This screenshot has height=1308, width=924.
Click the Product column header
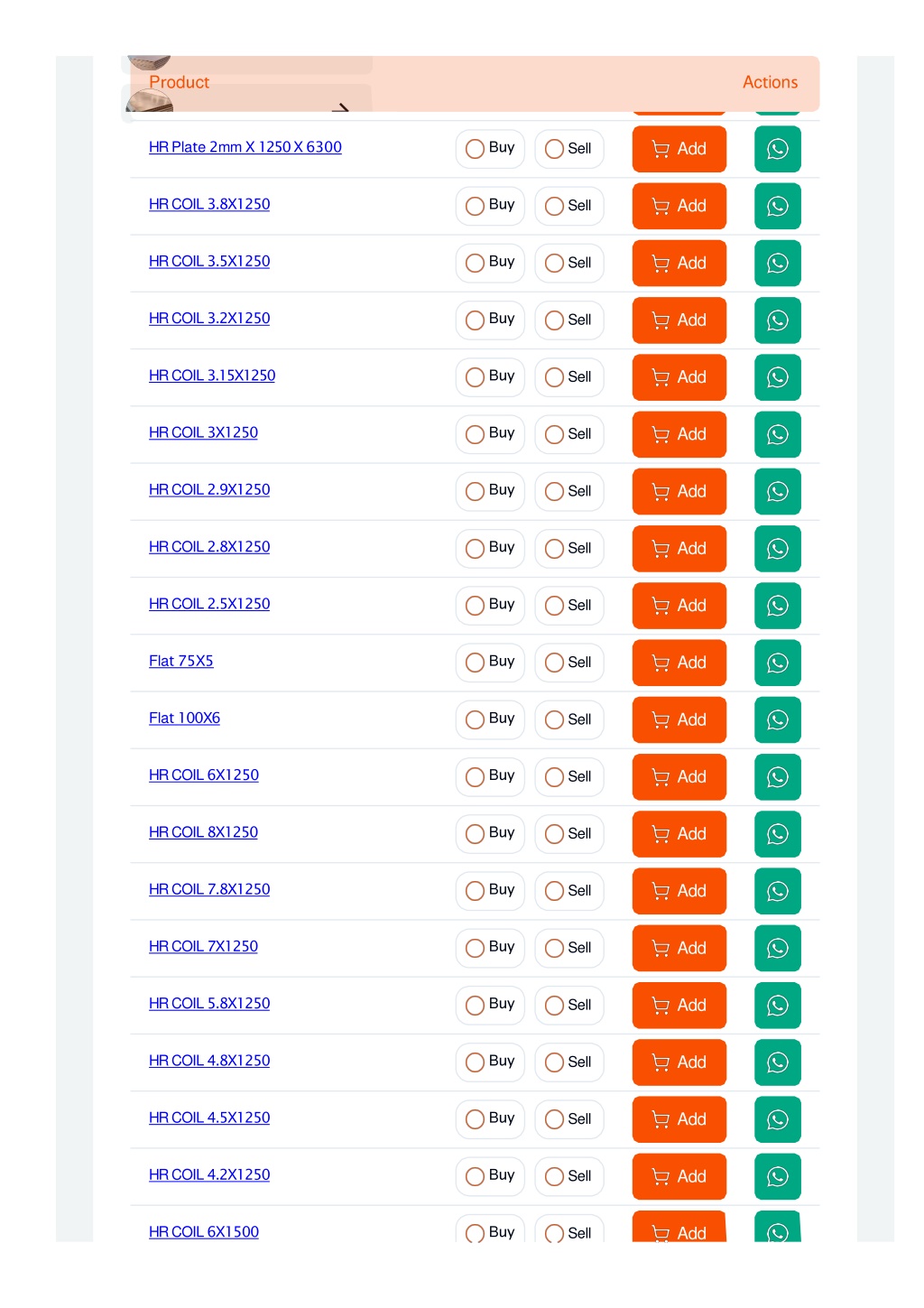[x=179, y=82]
